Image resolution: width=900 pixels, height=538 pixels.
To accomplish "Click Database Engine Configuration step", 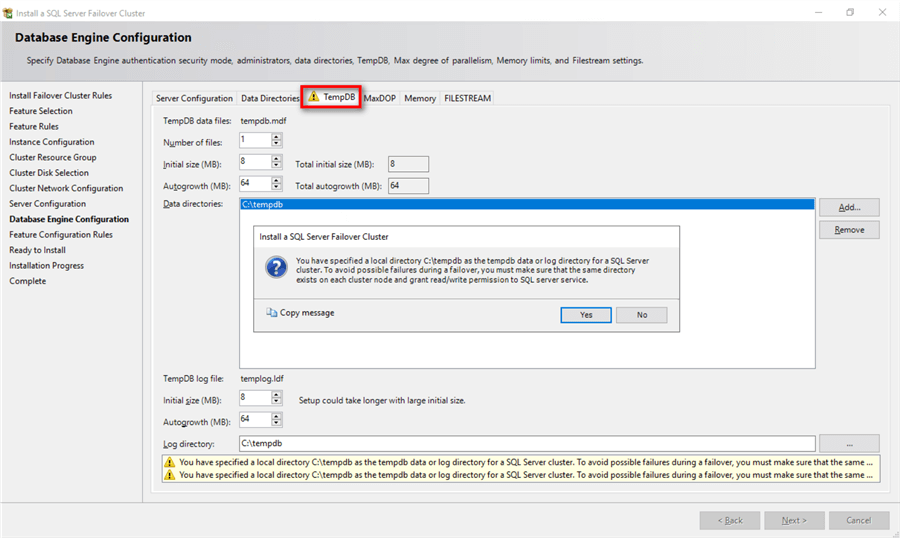I will [69, 219].
